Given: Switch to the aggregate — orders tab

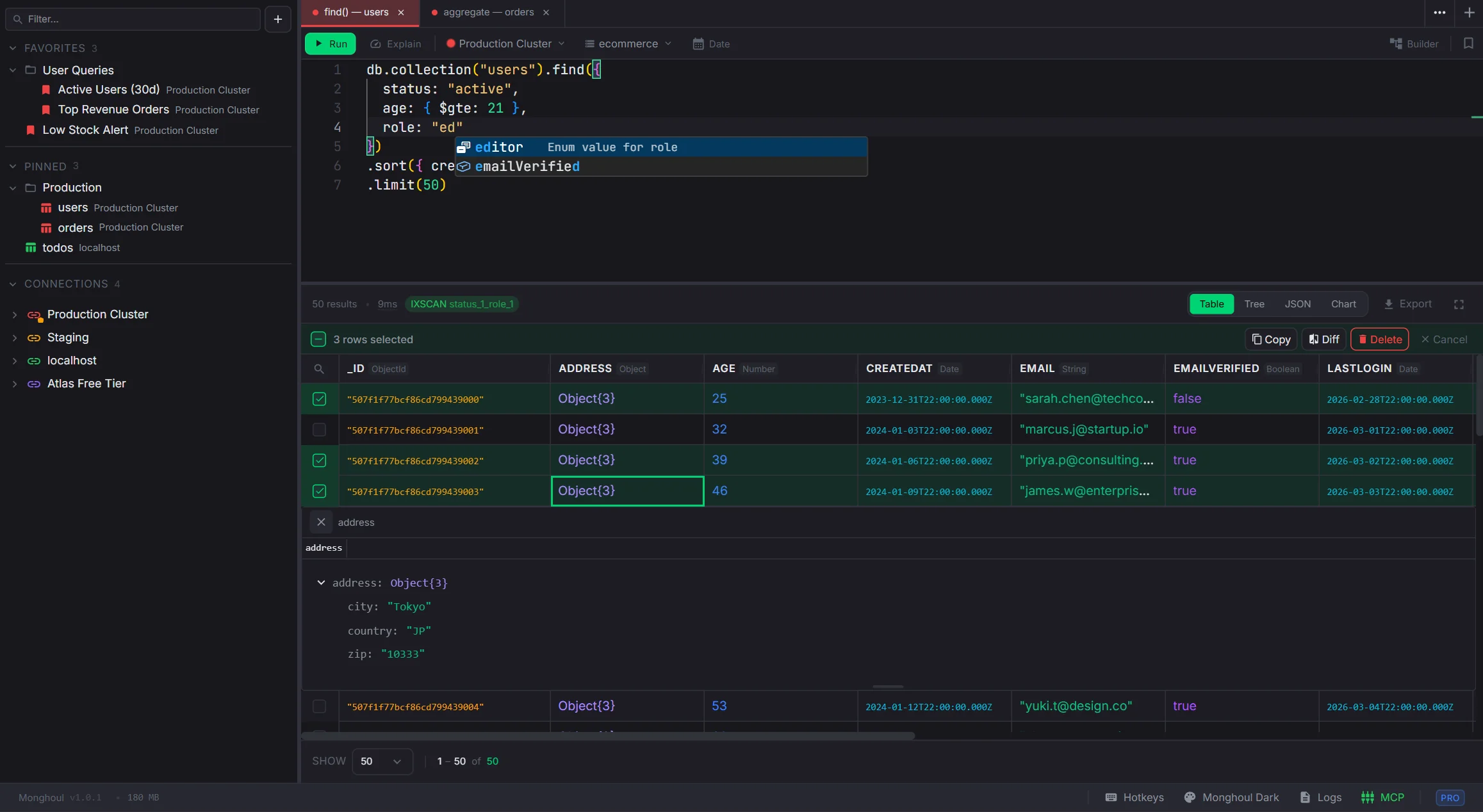Looking at the screenshot, I should 488,12.
